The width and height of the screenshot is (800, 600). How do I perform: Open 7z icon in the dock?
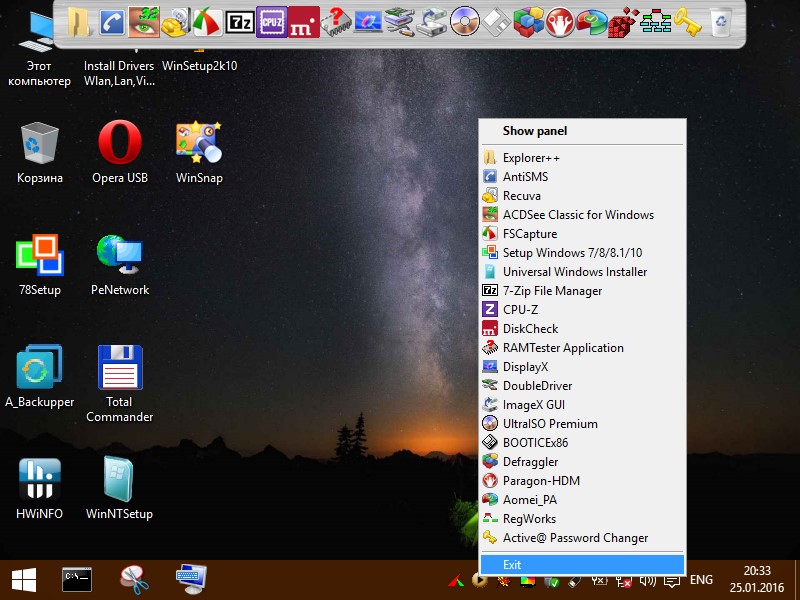click(x=240, y=23)
